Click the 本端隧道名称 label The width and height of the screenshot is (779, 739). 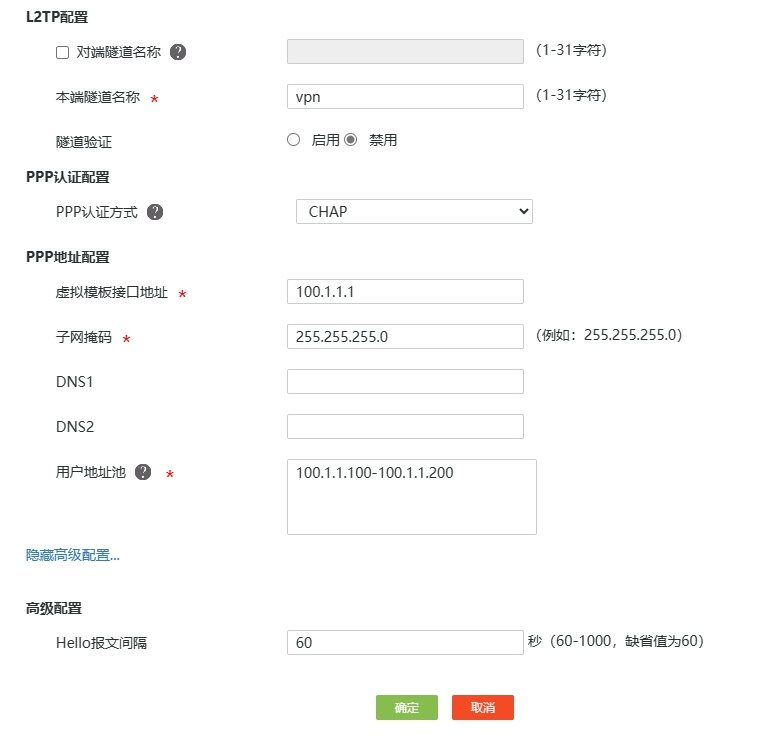click(x=98, y=97)
